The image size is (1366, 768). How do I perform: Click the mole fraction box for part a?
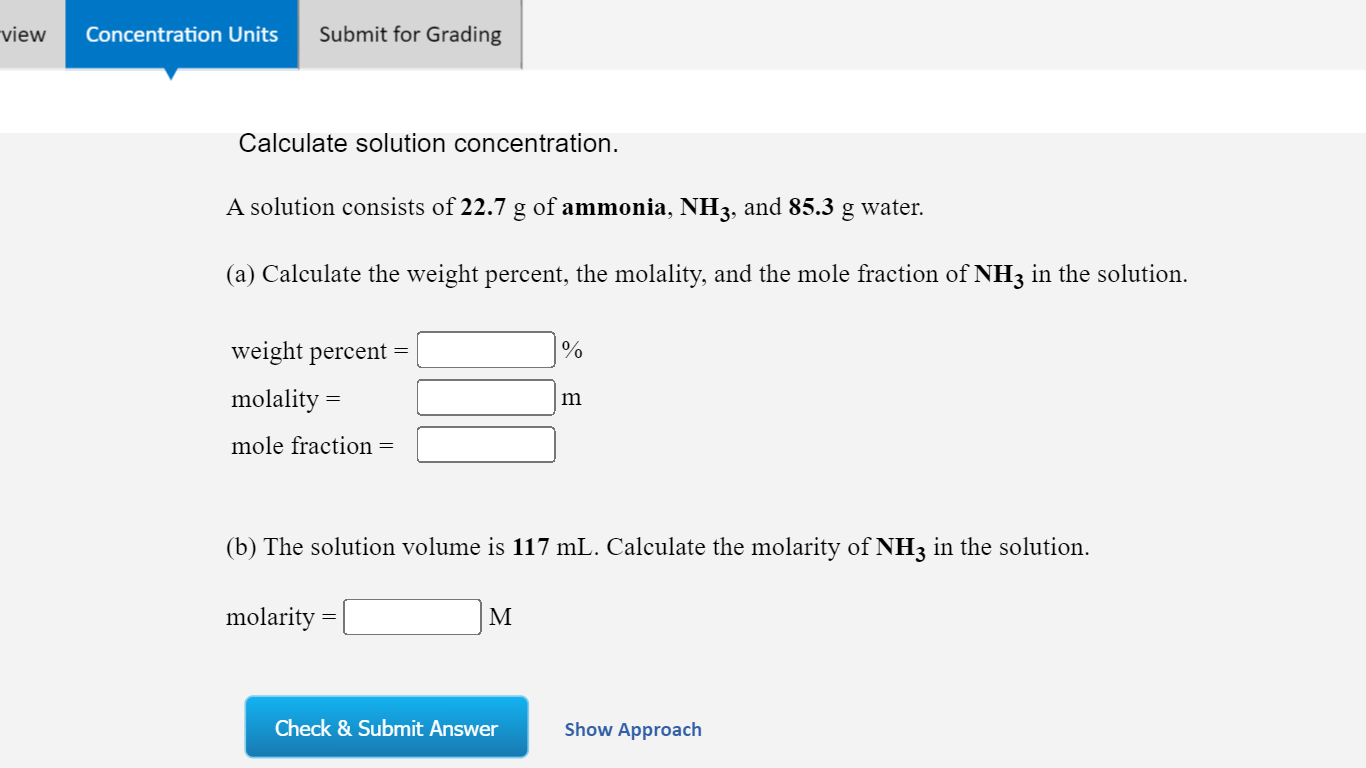pos(485,443)
